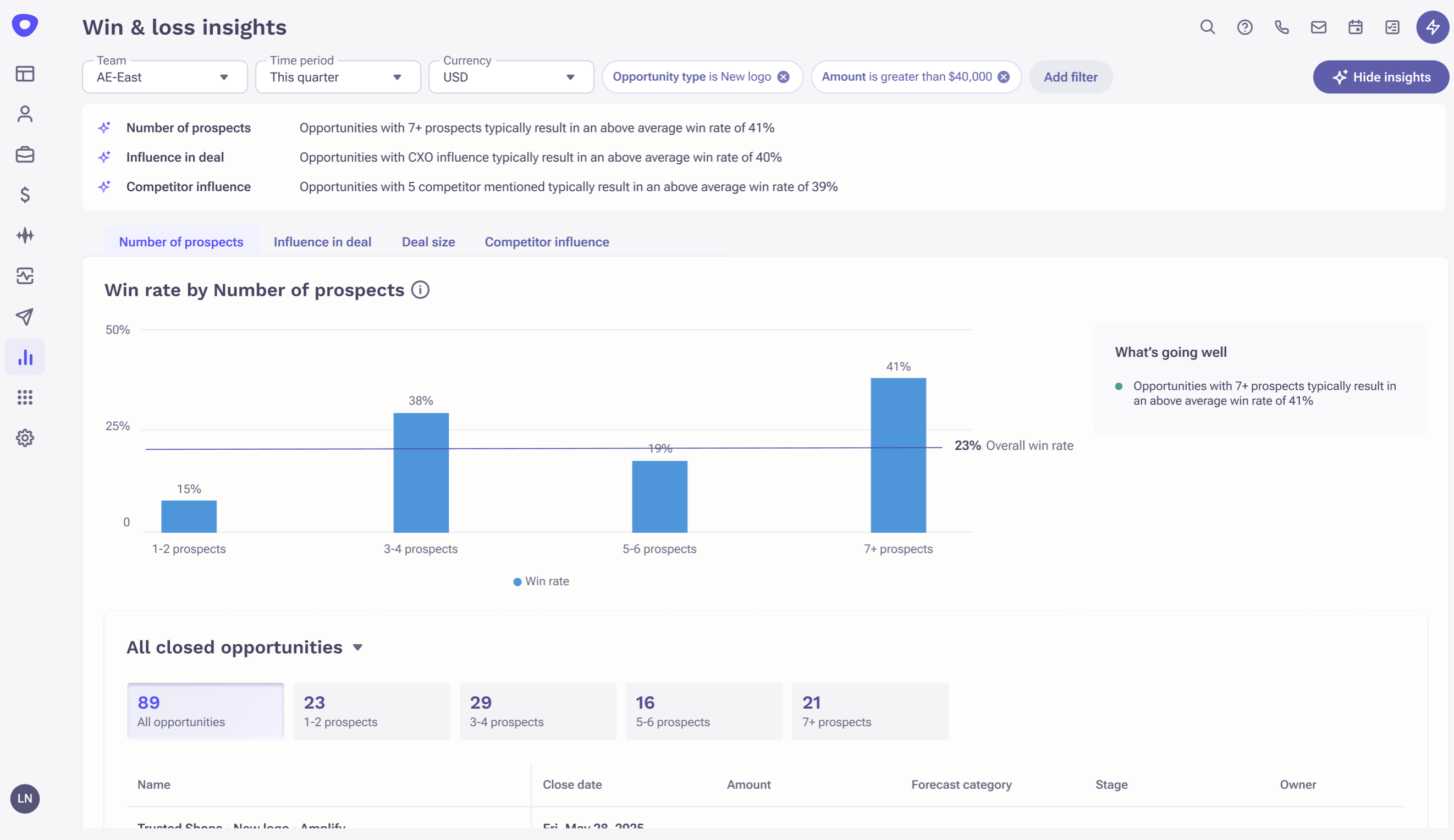
Task: Open the Team AE-East dropdown
Action: click(164, 77)
